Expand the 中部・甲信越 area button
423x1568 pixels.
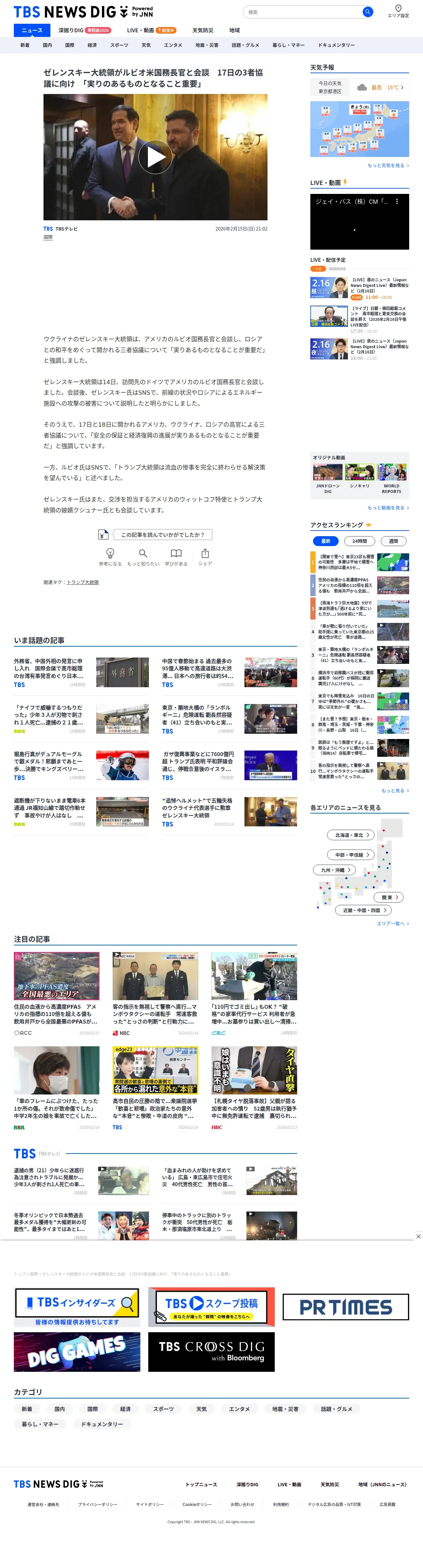351,855
